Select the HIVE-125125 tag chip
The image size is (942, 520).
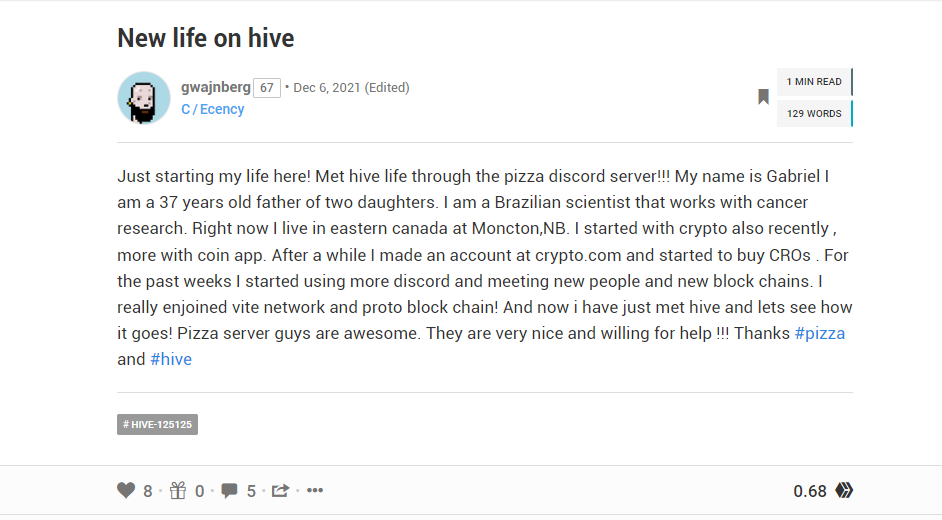click(x=157, y=425)
